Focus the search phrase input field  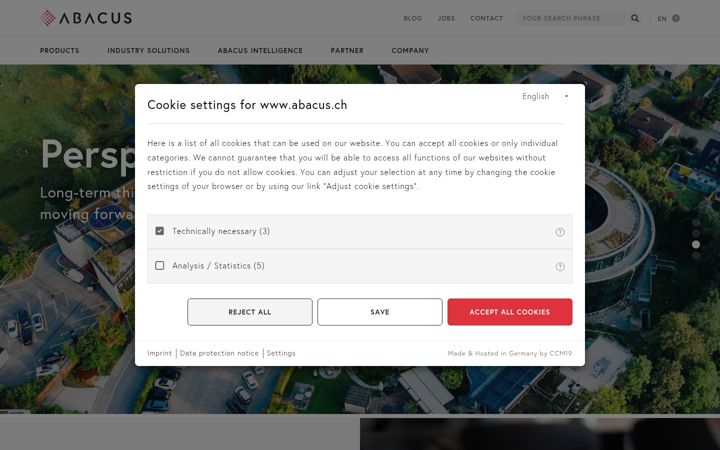pyautogui.click(x=570, y=18)
